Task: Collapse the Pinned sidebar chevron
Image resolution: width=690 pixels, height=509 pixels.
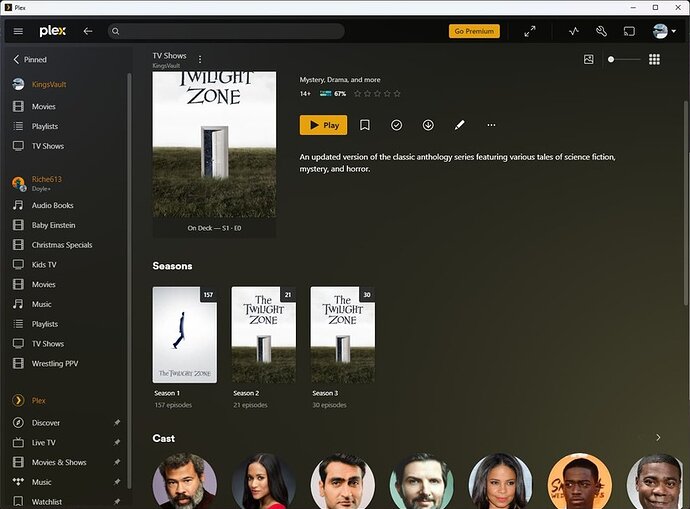Action: (x=16, y=59)
